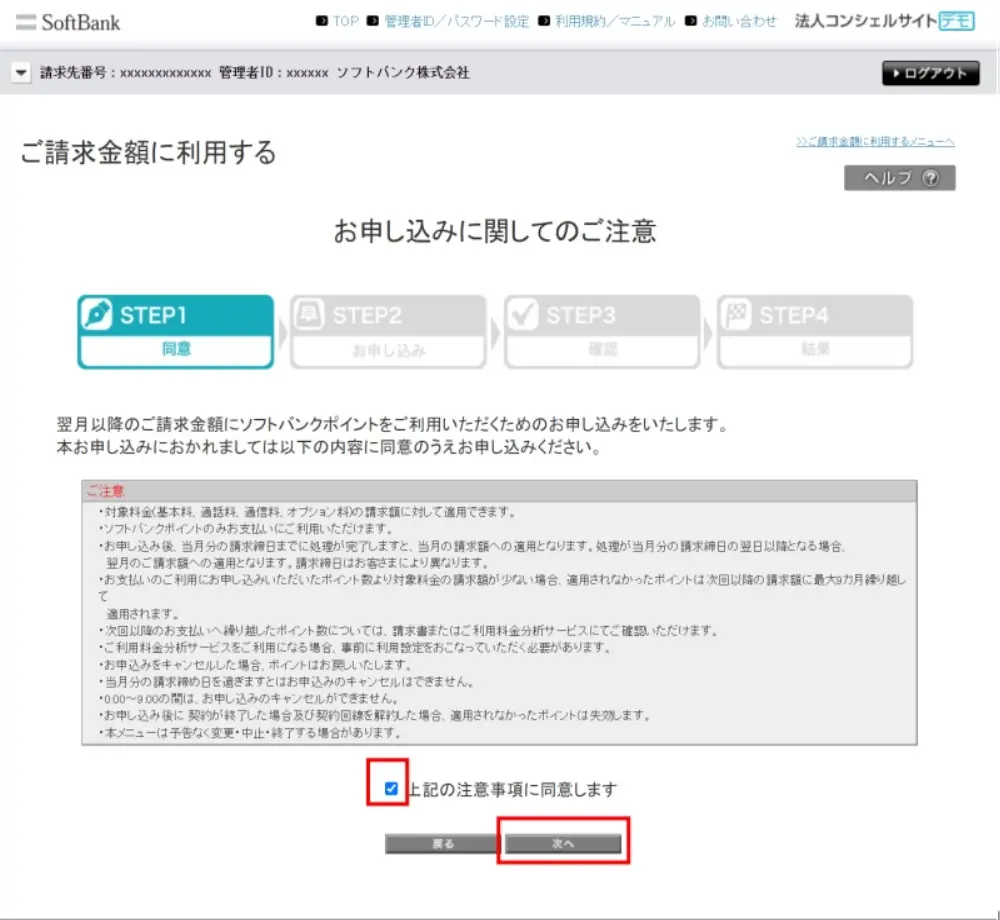1000x920 pixels.
Task: Click the ログアウト button
Action: pos(930,73)
